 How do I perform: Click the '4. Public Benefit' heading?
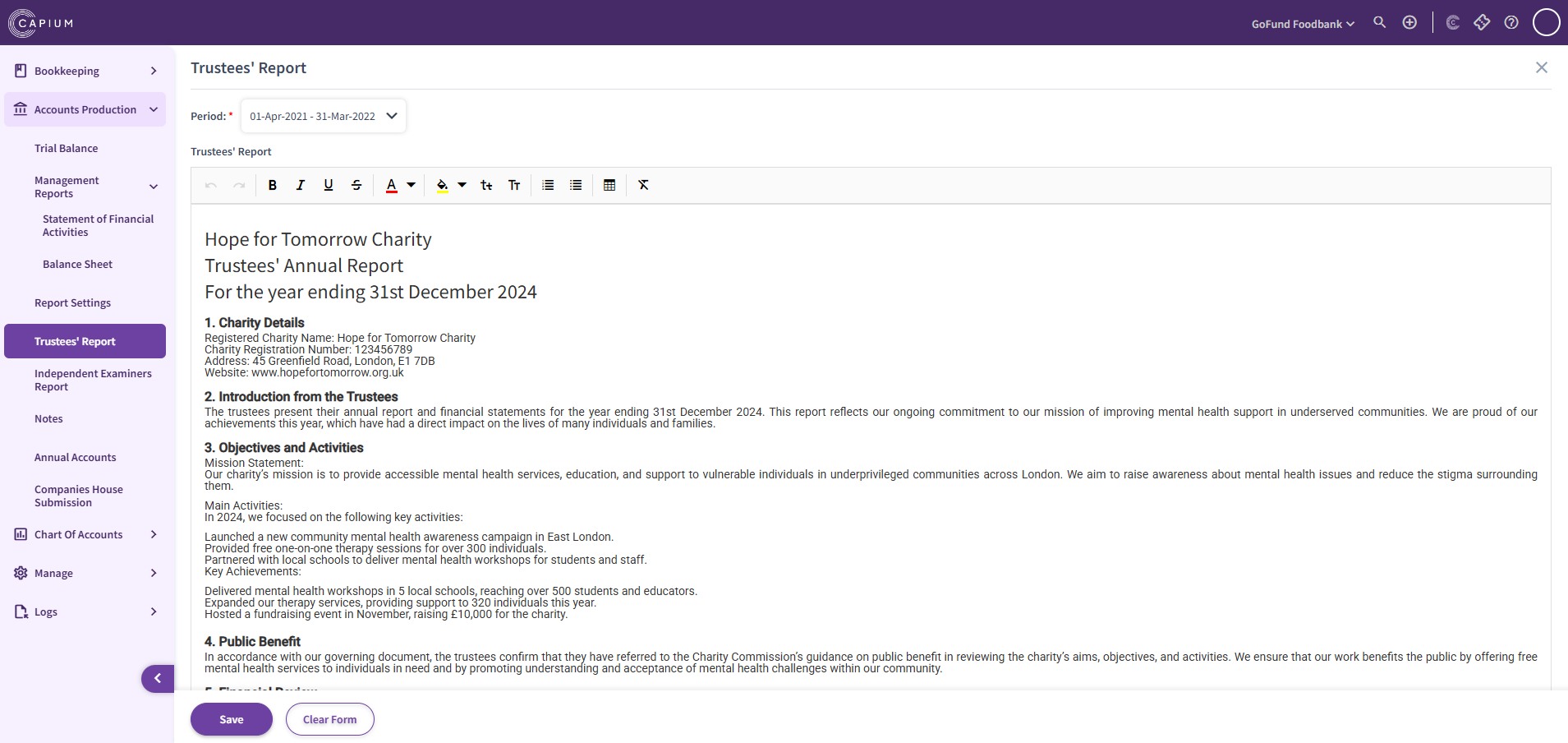[x=252, y=642]
